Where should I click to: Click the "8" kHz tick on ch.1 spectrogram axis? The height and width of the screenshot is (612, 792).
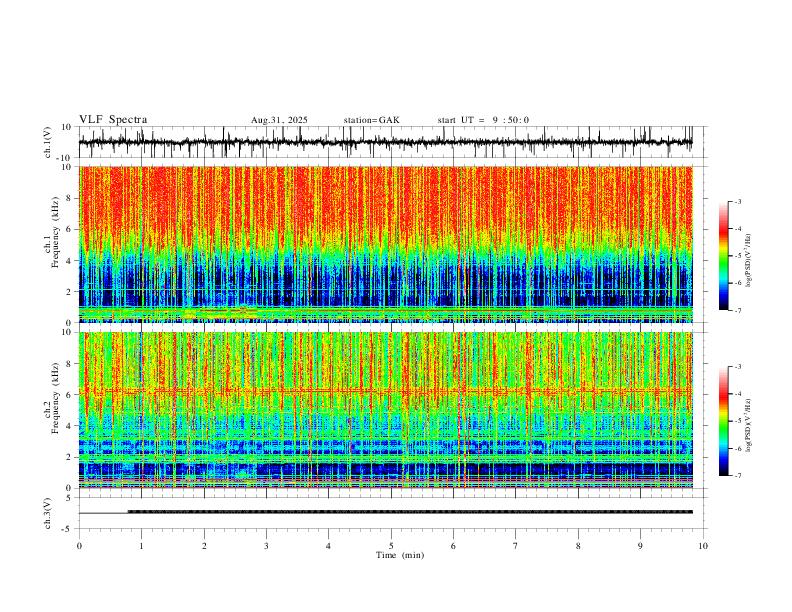point(71,198)
